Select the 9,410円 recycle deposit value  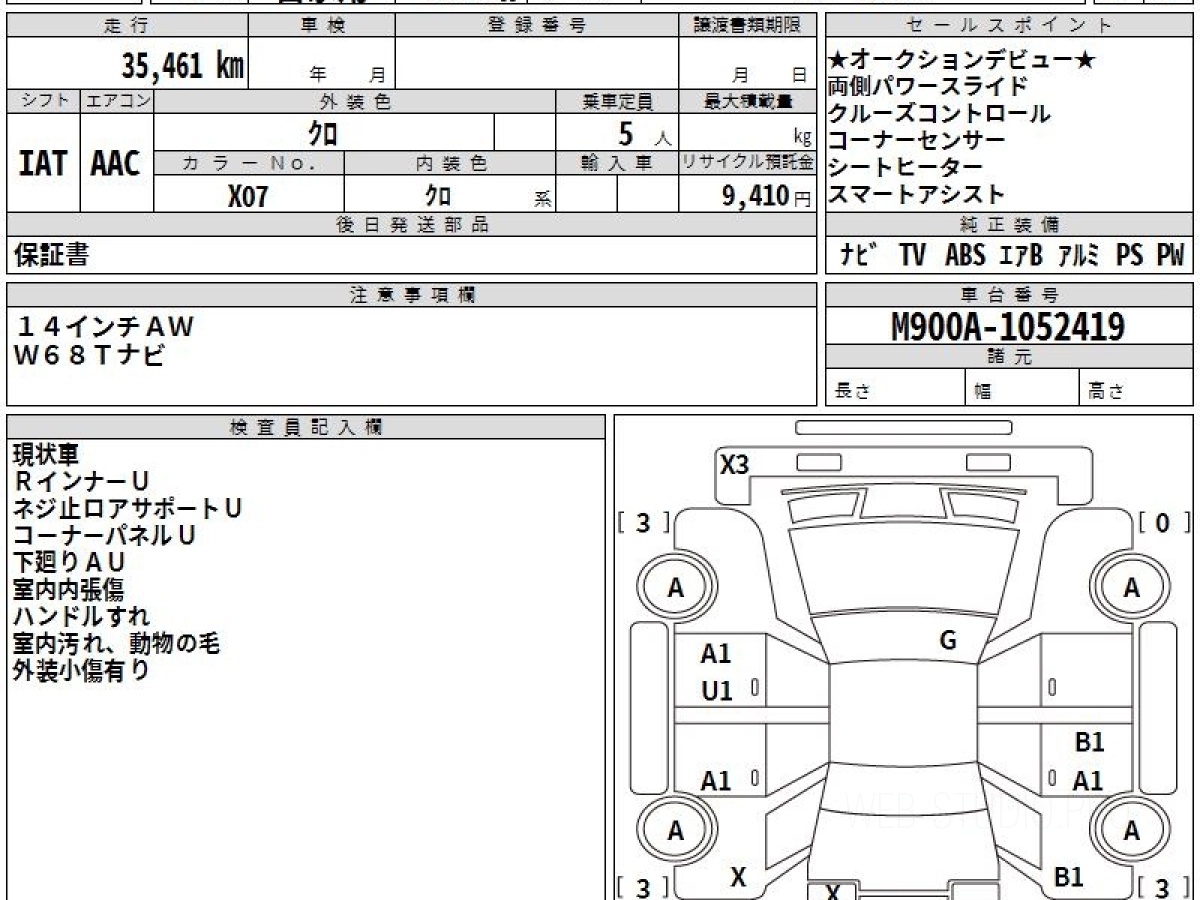tap(766, 196)
